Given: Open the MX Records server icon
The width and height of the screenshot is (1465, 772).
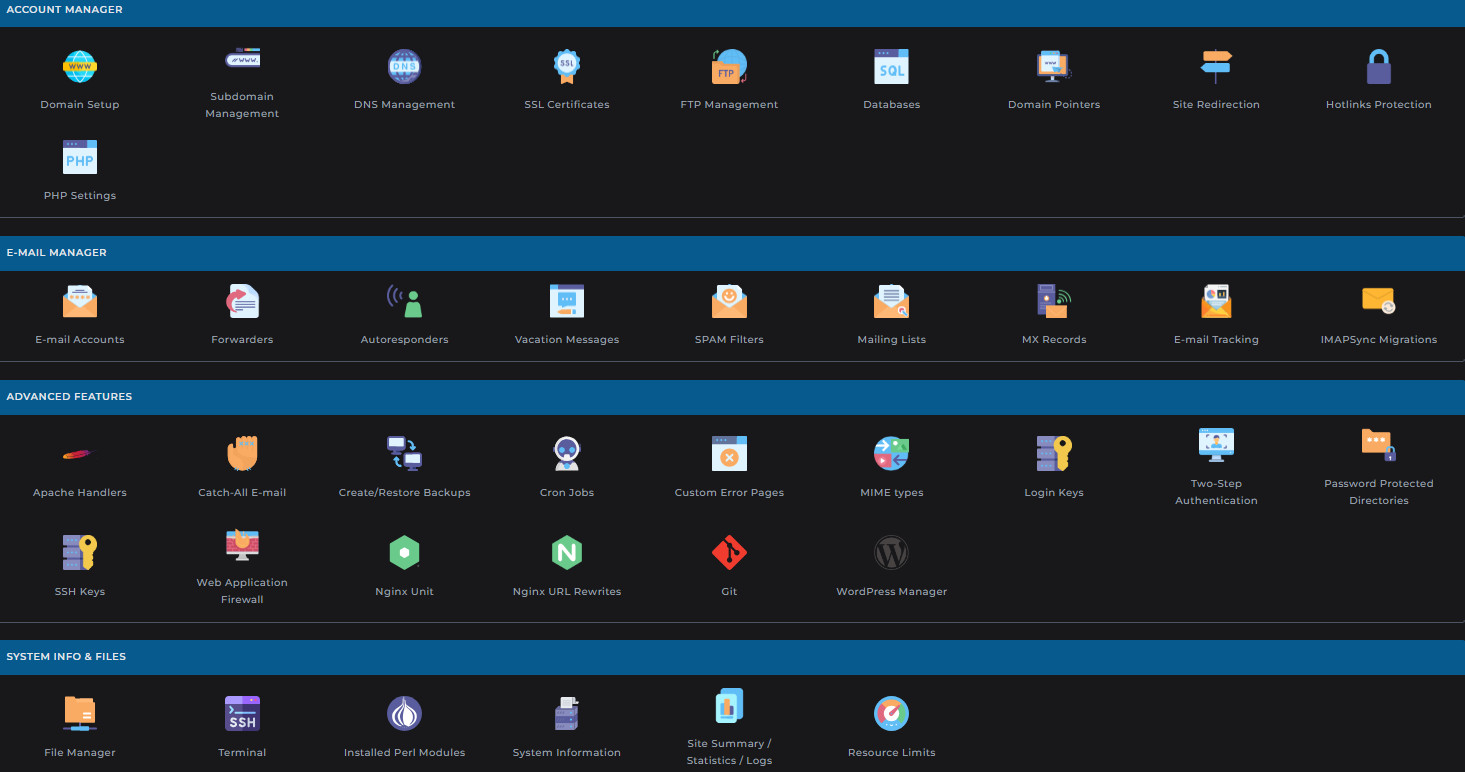Looking at the screenshot, I should [1054, 302].
